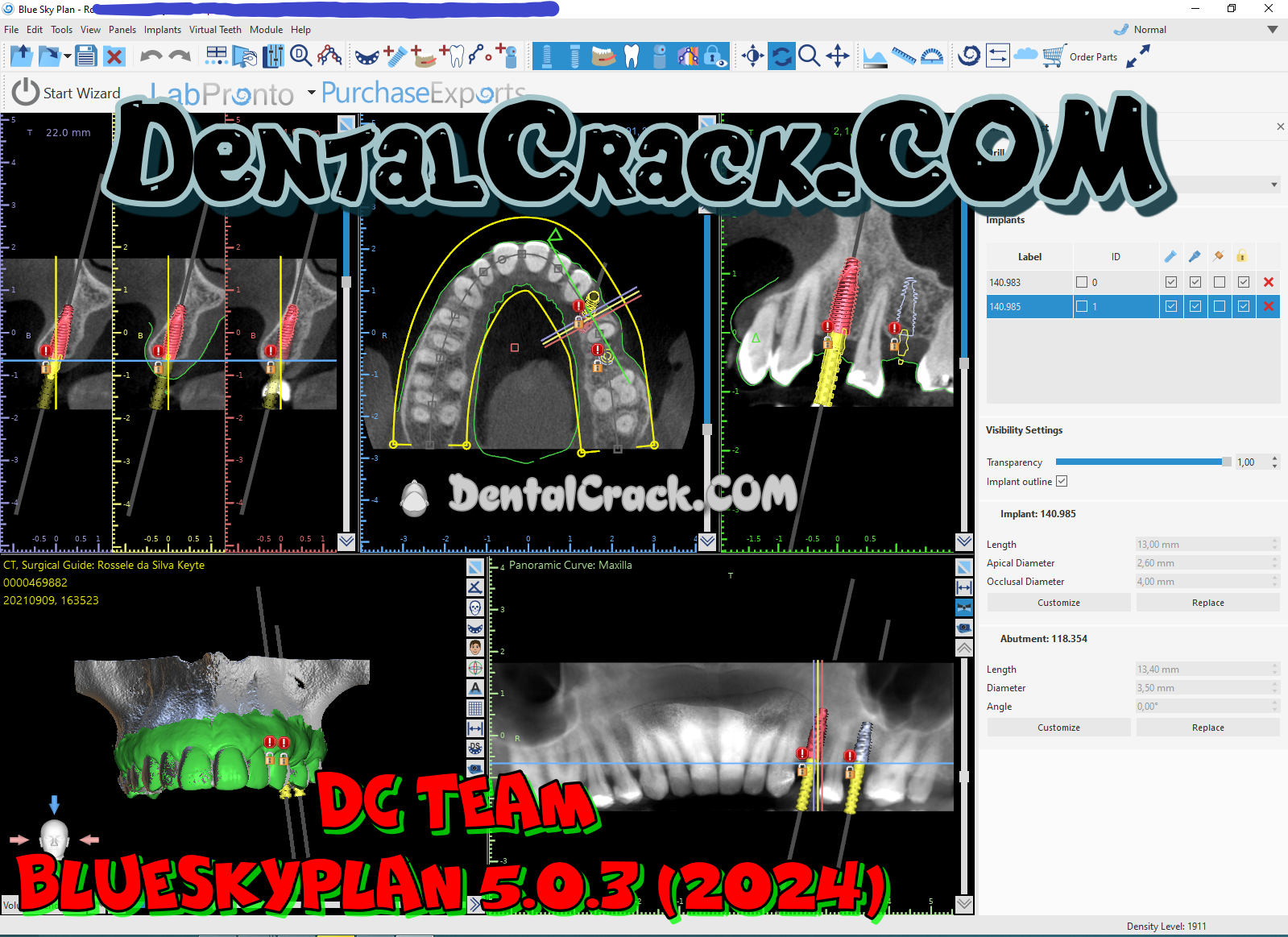Redo the last action
This screenshot has height=937, width=1288.
[180, 56]
